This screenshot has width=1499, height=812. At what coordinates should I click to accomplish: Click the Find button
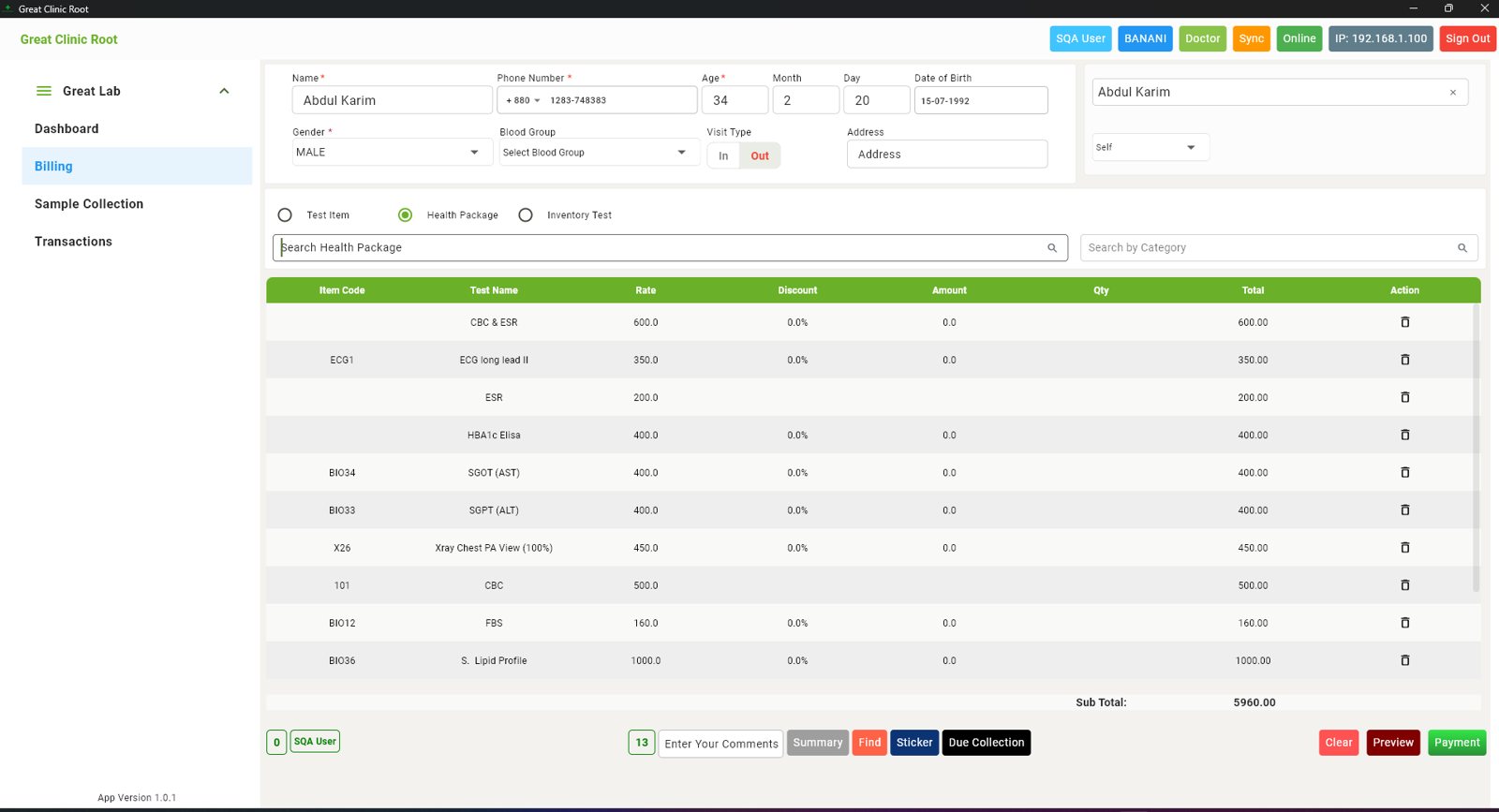pos(869,743)
